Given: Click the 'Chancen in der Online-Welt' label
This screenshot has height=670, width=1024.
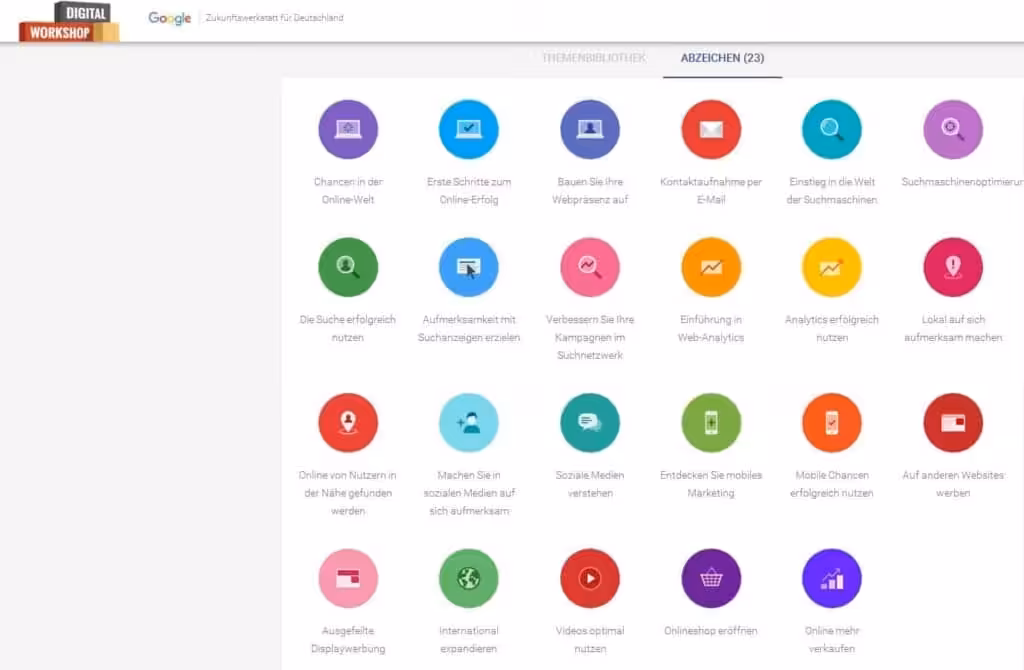Looking at the screenshot, I should click(x=348, y=191).
